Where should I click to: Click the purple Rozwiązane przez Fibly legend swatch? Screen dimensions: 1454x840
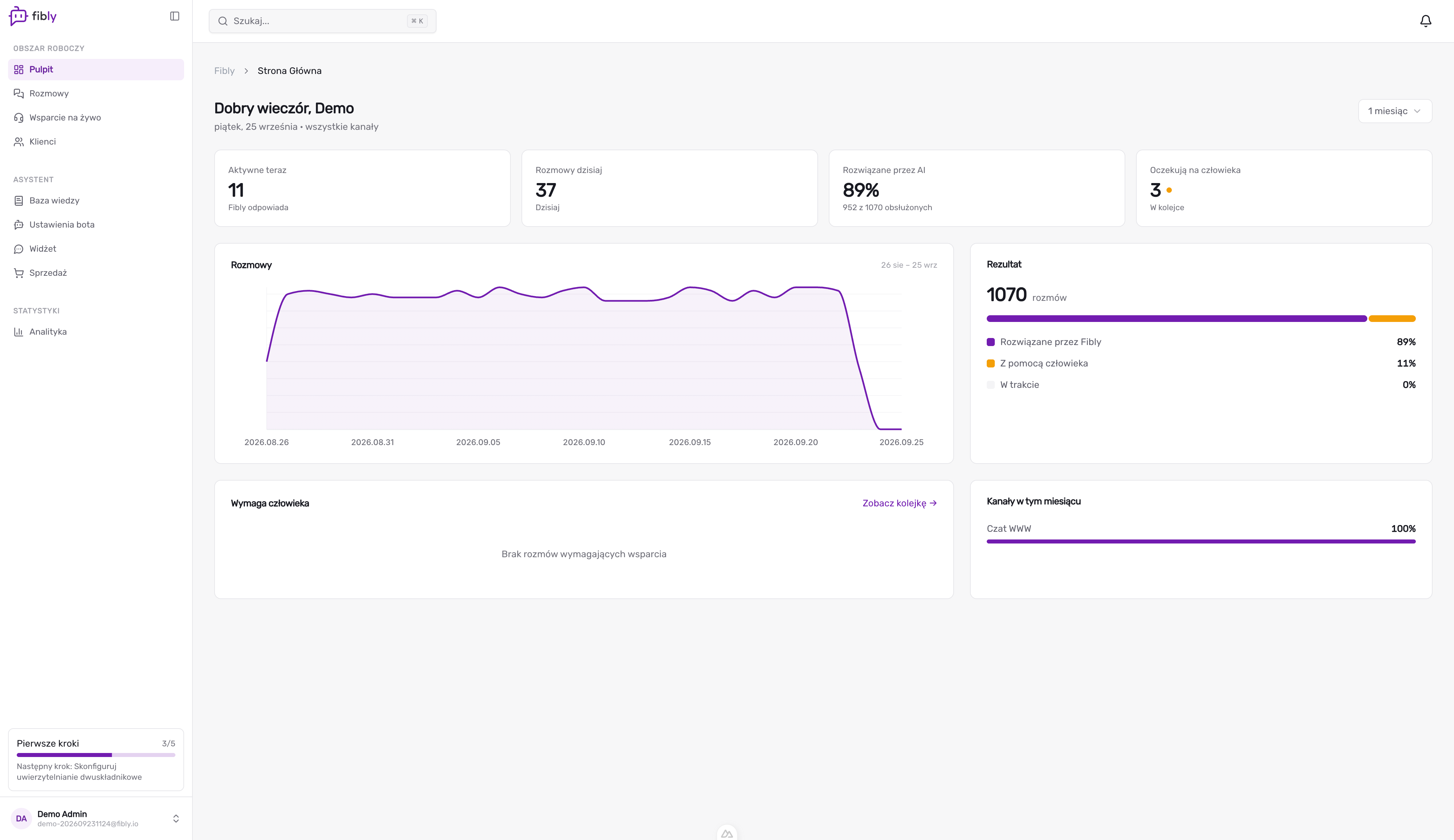(991, 342)
